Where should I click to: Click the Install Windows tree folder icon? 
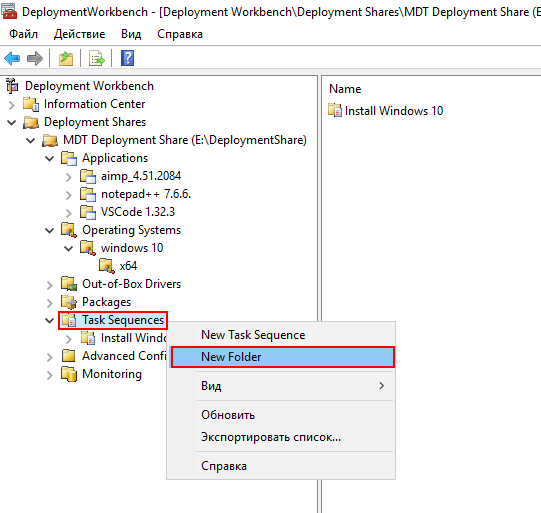tap(88, 338)
